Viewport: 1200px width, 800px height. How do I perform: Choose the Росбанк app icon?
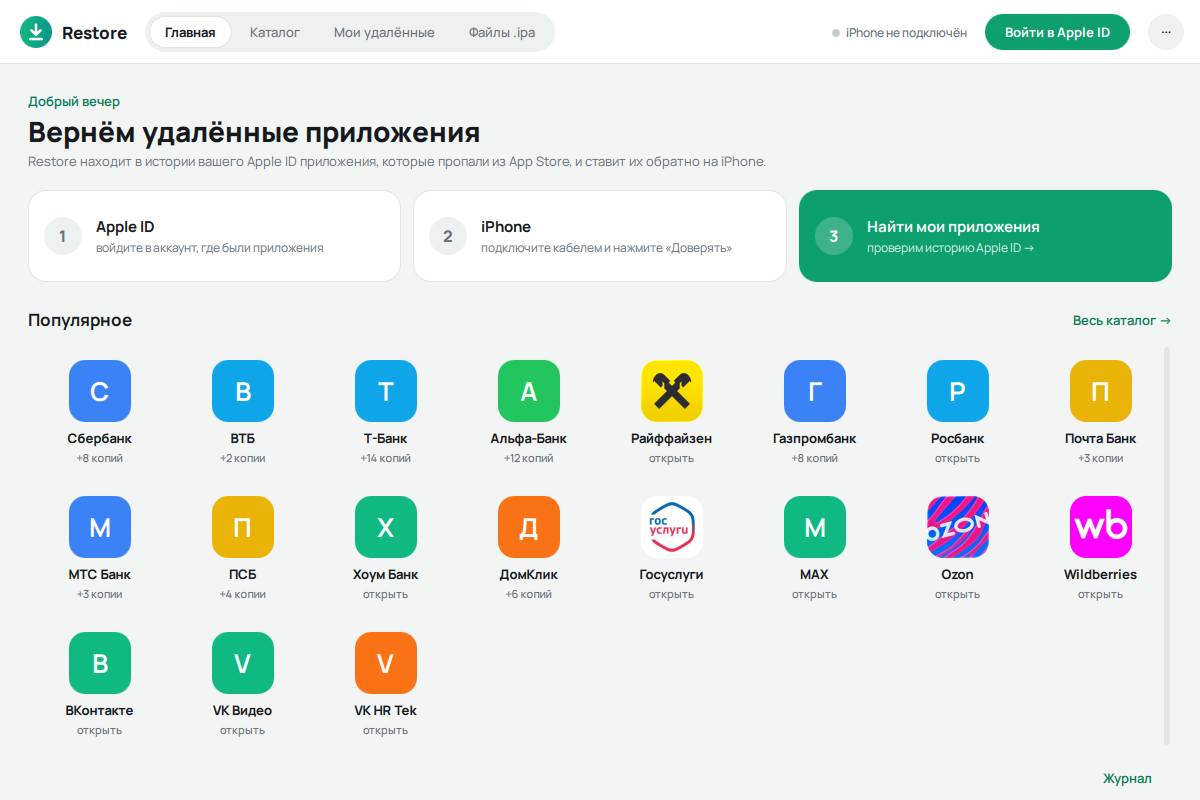pyautogui.click(x=958, y=391)
